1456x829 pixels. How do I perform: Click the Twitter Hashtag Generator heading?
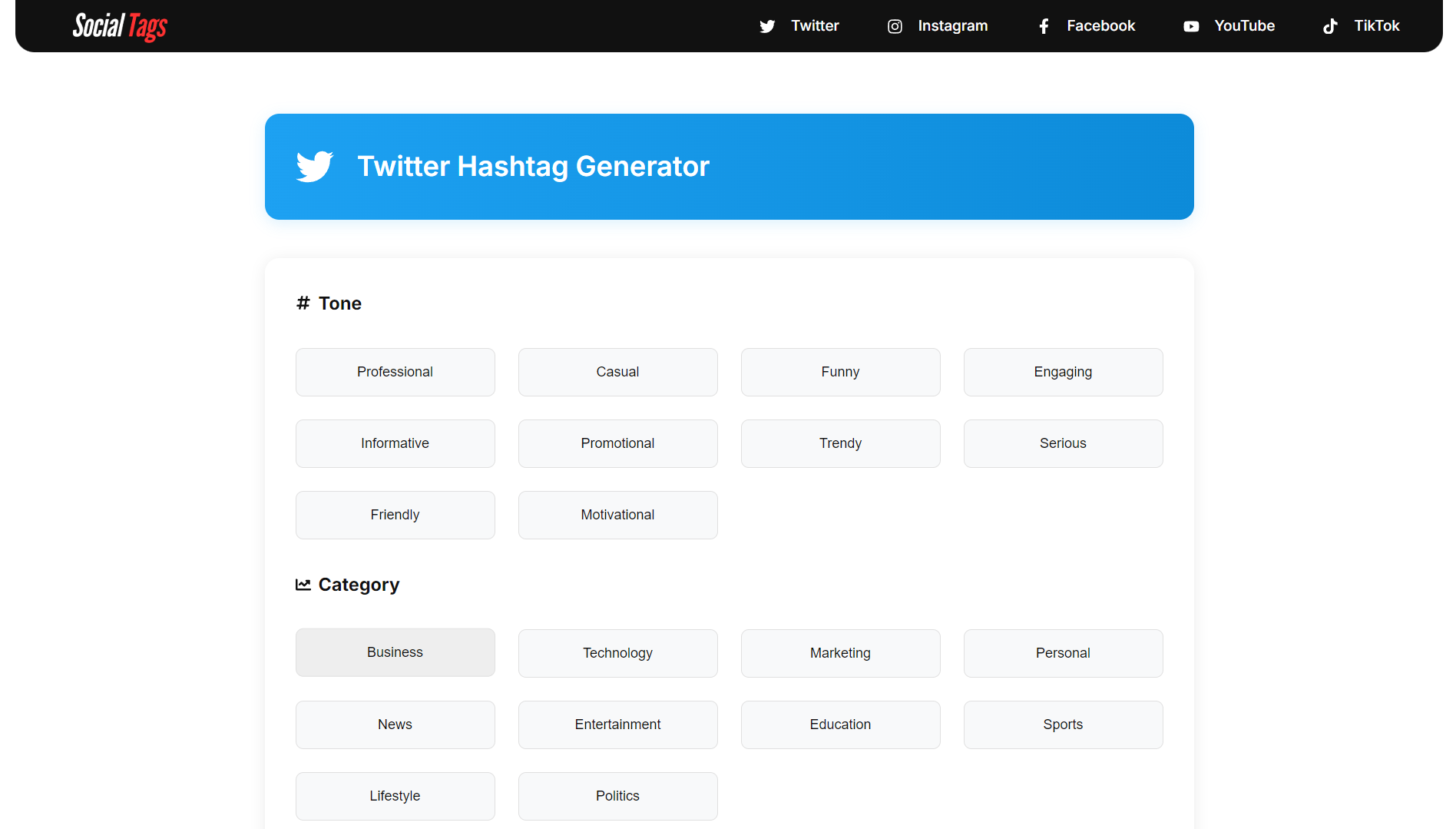(x=534, y=167)
